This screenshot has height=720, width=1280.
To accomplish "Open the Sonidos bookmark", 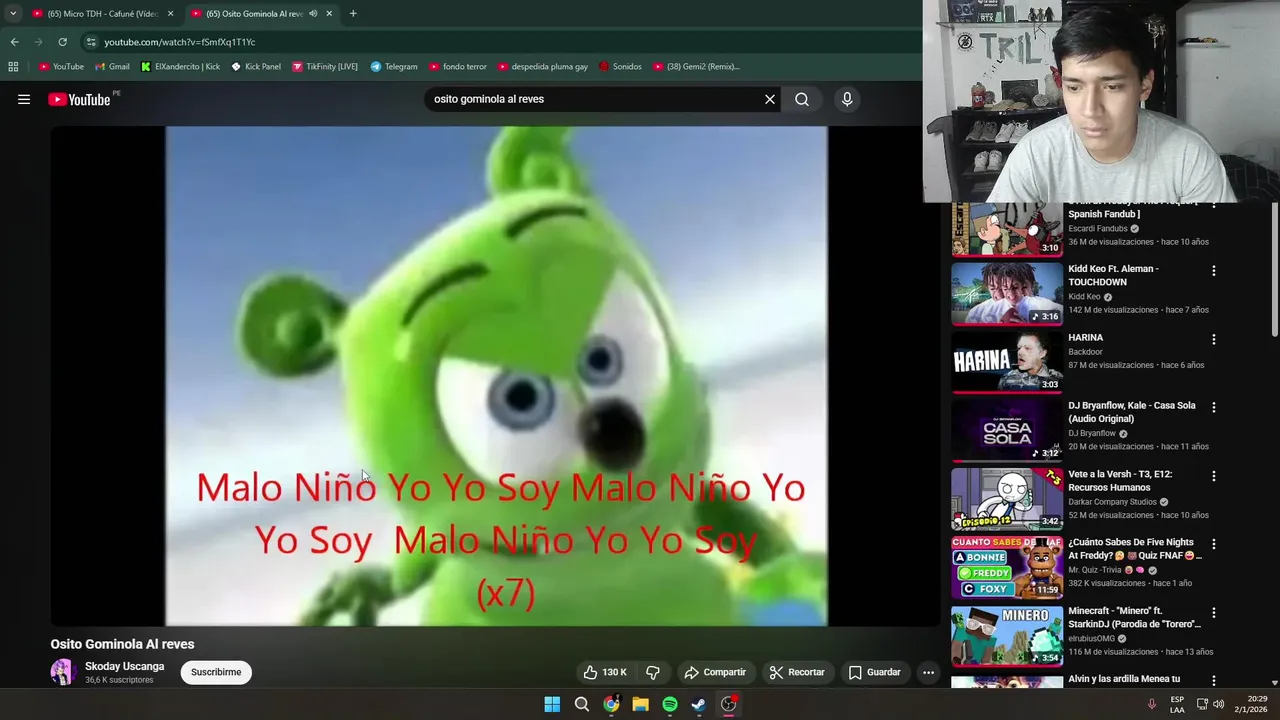I will click(x=620, y=67).
